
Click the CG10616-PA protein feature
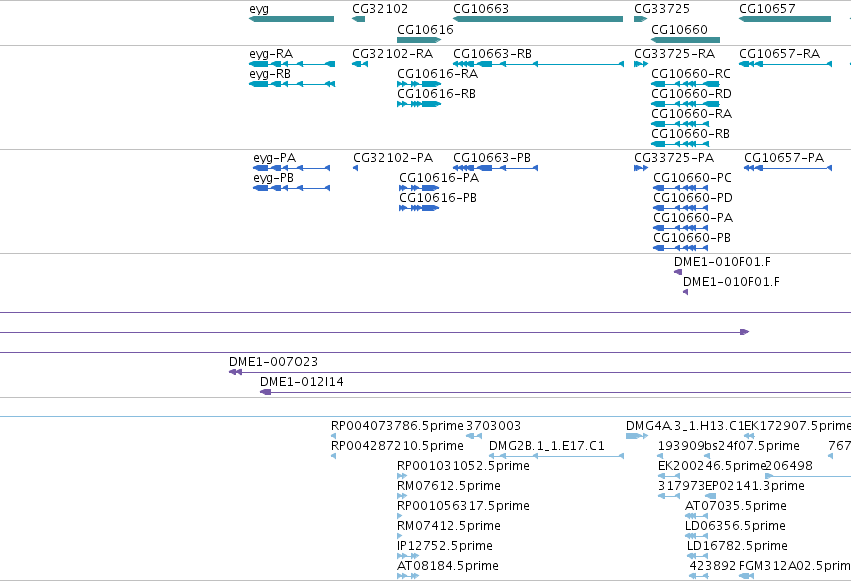click(419, 188)
